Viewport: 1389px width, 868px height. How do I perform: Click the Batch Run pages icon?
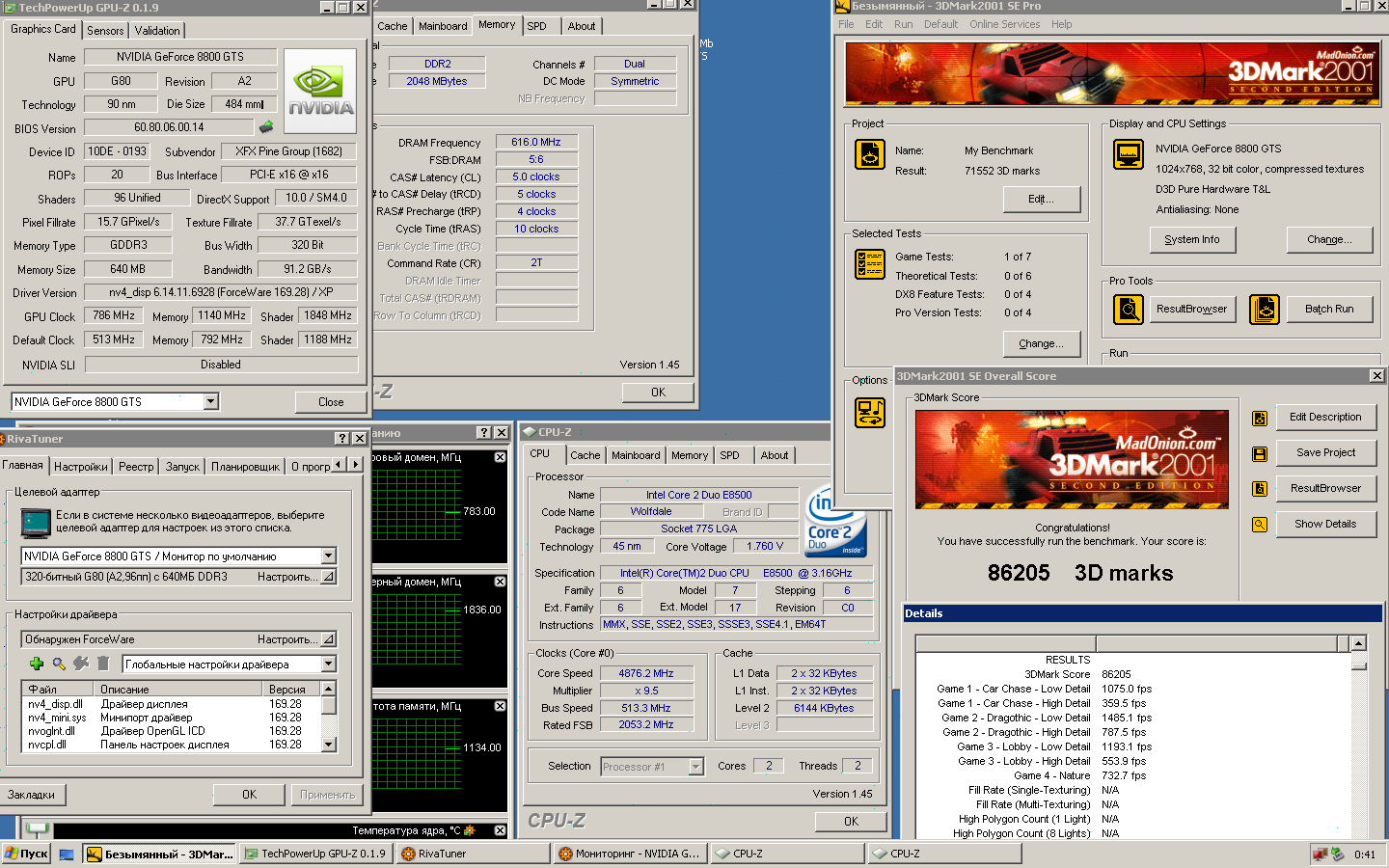[1265, 310]
